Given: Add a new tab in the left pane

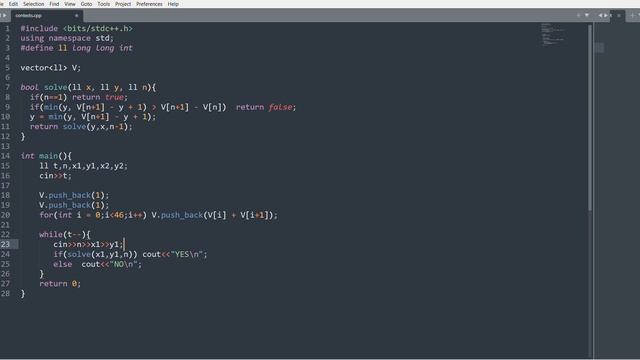Looking at the screenshot, I should [578, 16].
